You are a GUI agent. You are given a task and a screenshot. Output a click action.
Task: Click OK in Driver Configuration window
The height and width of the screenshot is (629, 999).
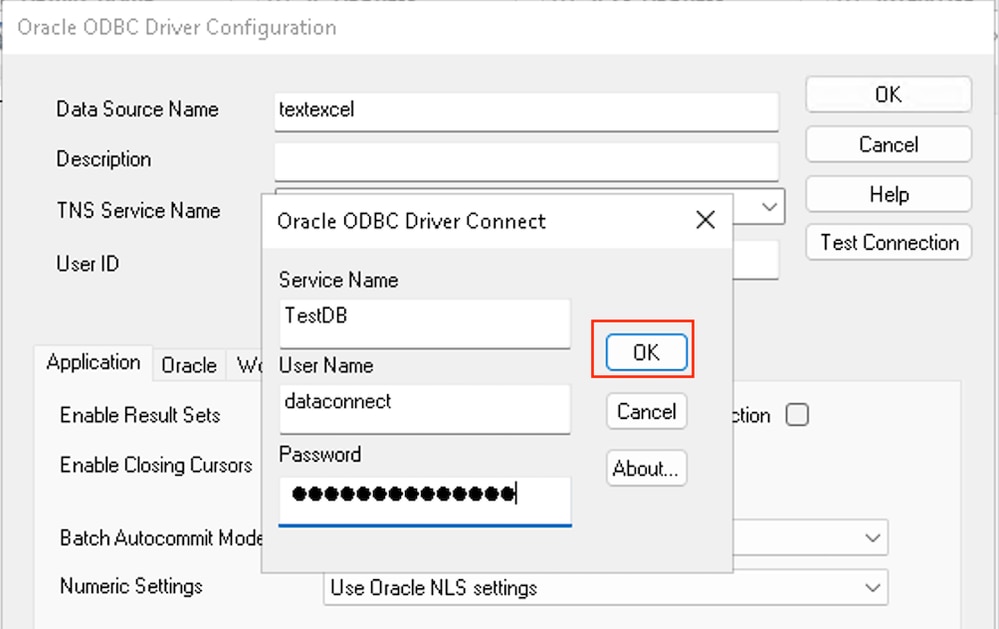(x=888, y=94)
